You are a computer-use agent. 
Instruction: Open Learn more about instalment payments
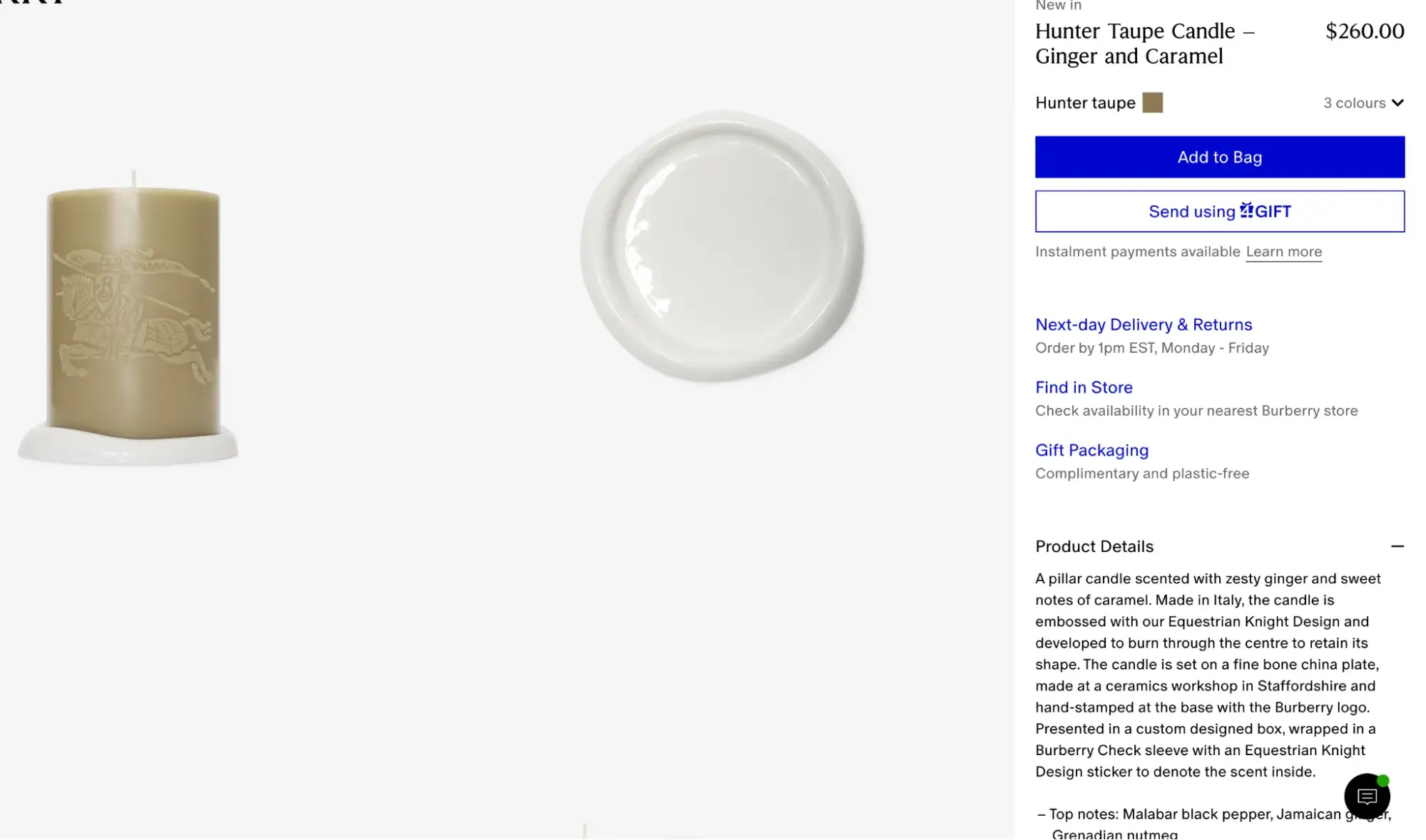[1283, 252]
